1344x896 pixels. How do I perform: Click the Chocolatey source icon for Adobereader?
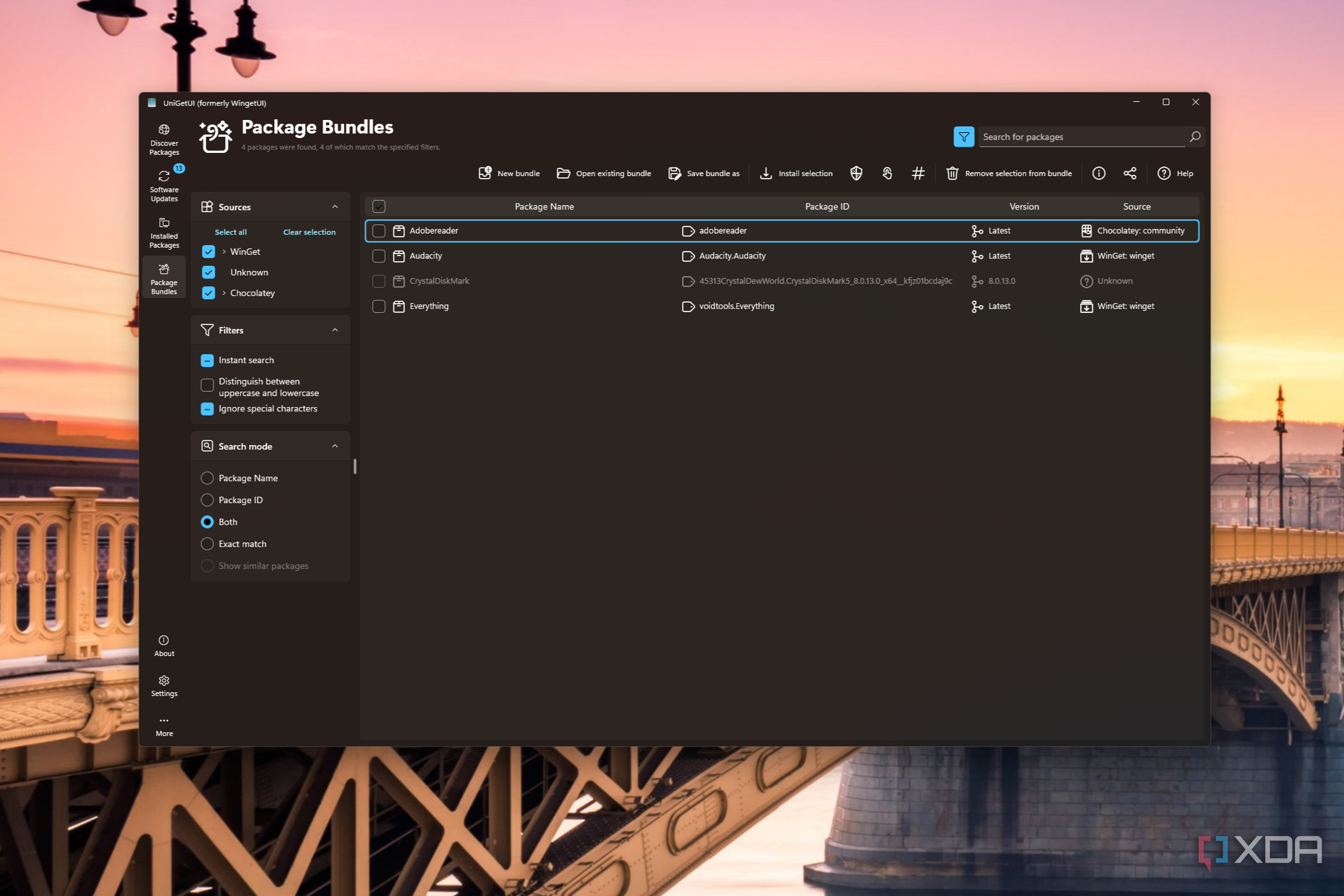(x=1087, y=231)
